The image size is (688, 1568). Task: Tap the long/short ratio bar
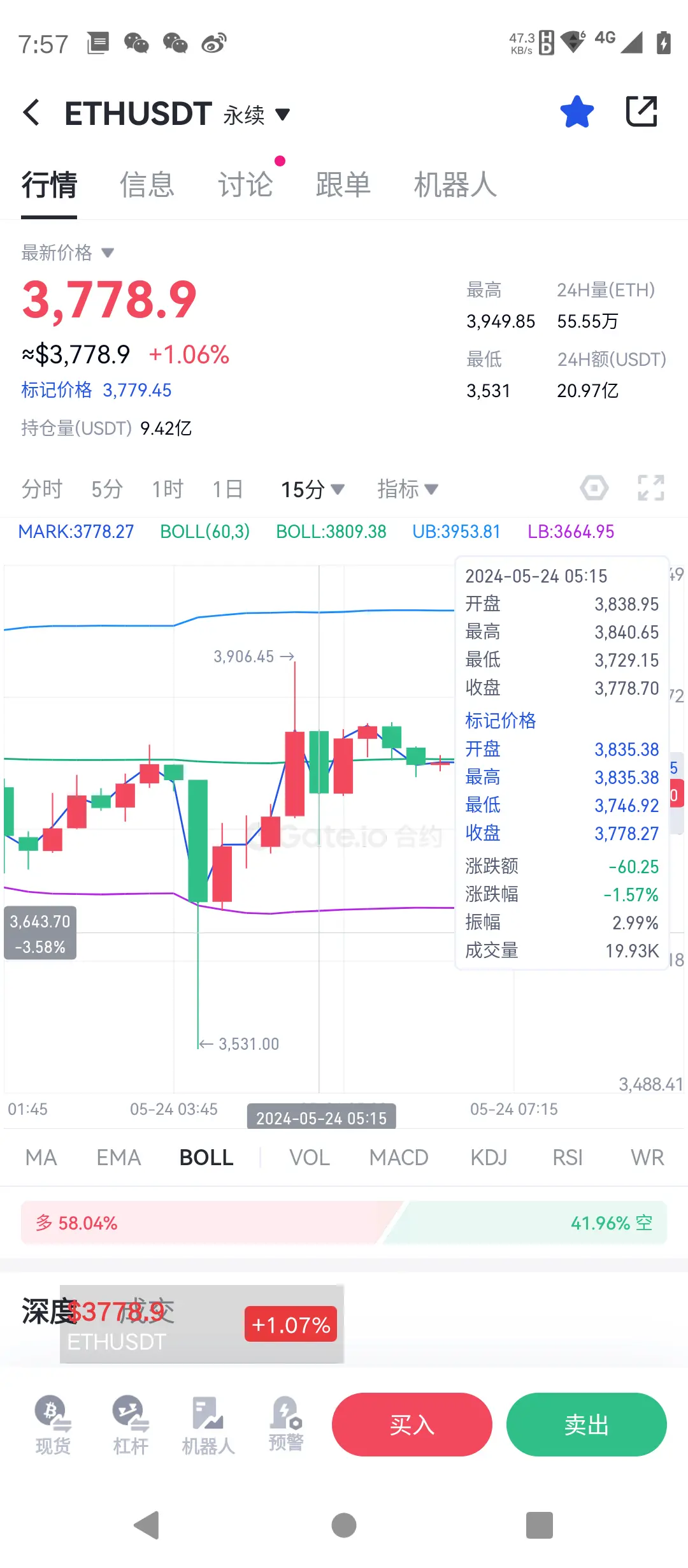click(x=344, y=1223)
